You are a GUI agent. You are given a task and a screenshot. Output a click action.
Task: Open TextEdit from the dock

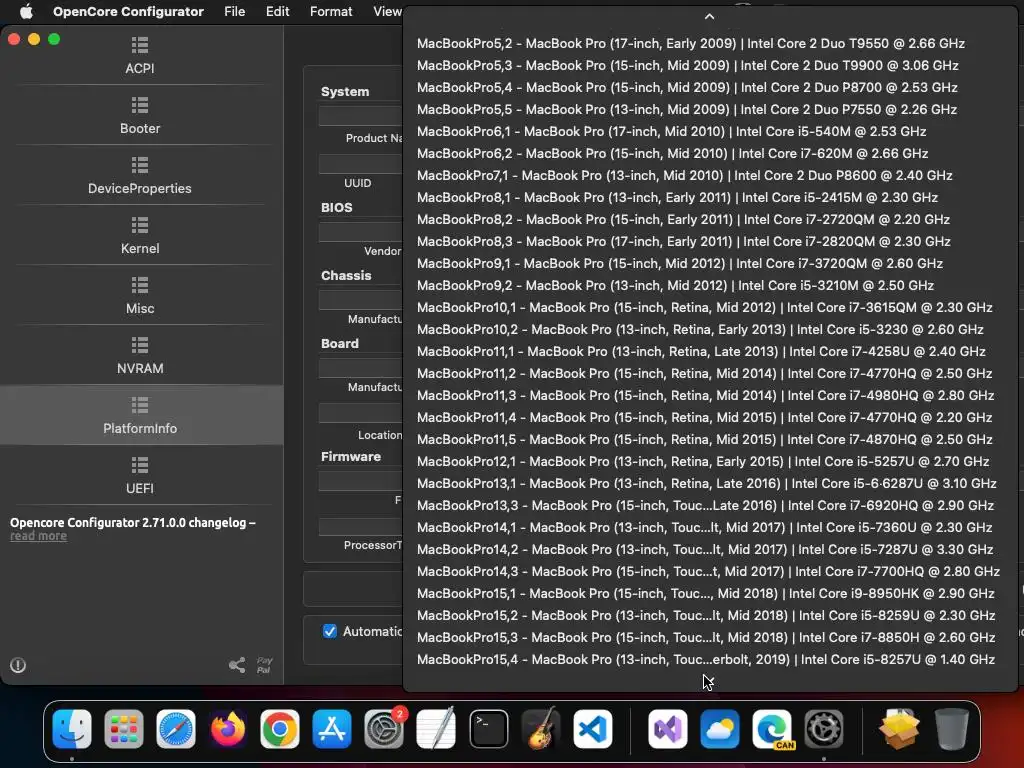[436, 729]
